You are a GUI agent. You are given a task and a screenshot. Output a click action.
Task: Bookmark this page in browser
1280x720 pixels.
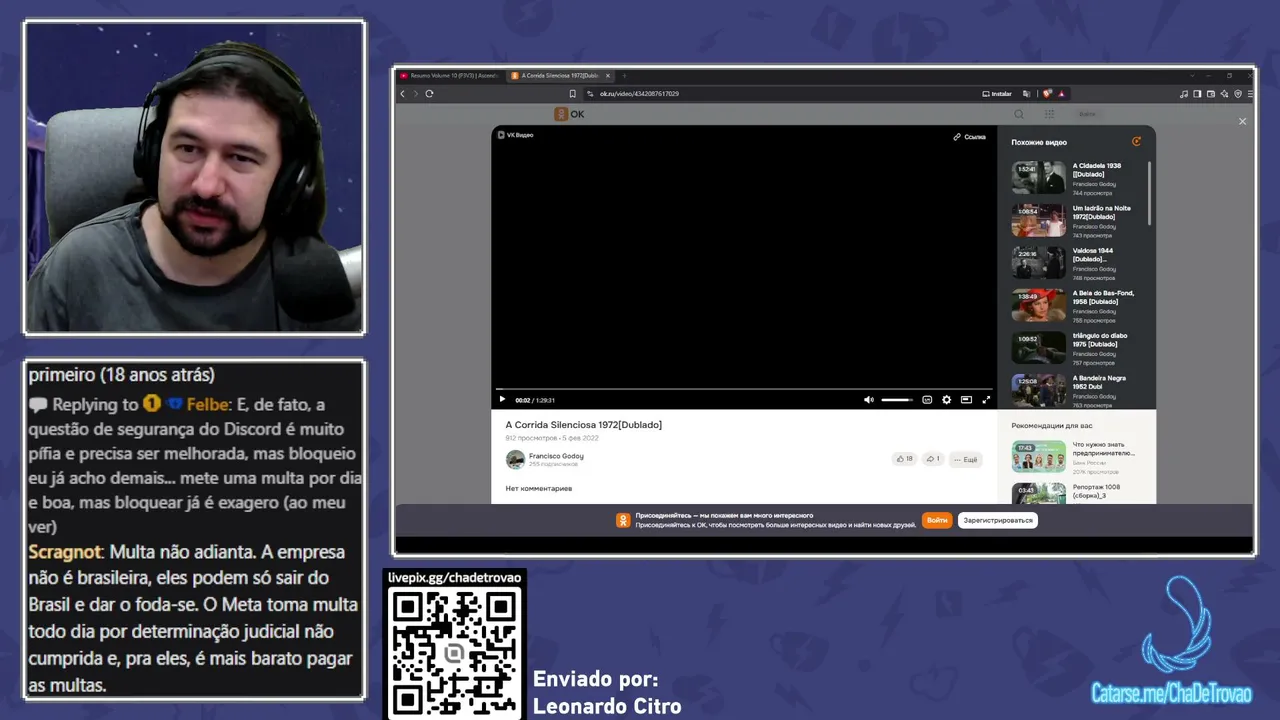[x=575, y=94]
